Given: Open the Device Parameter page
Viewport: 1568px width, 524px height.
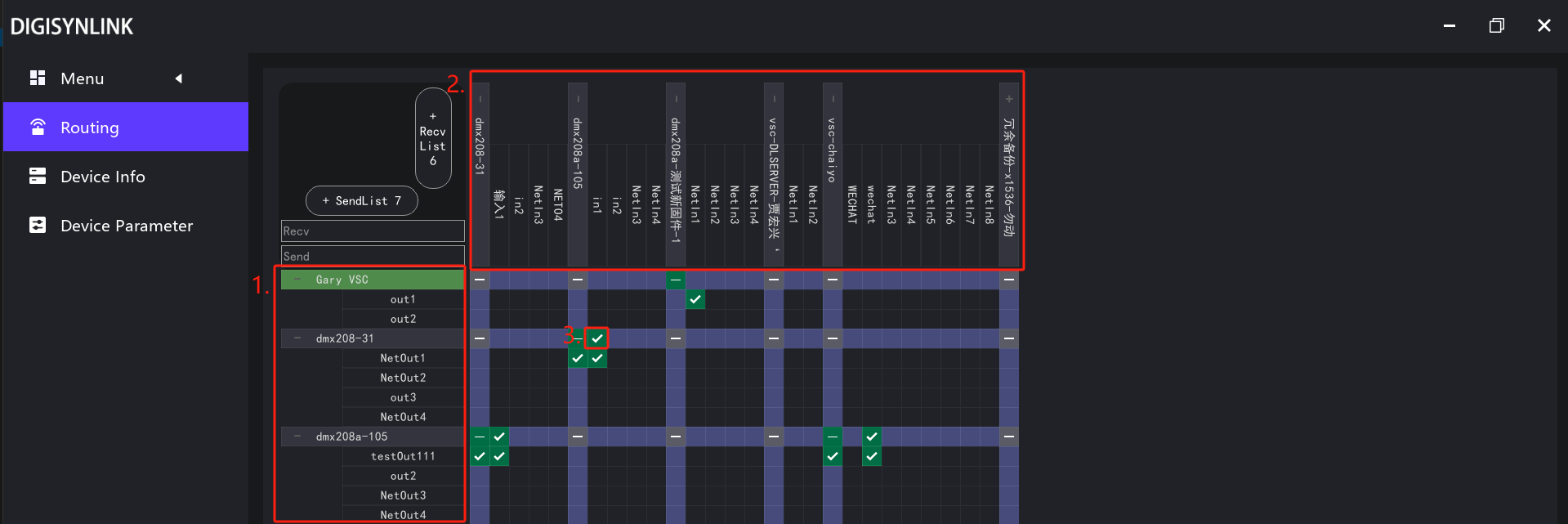Looking at the screenshot, I should coord(126,225).
